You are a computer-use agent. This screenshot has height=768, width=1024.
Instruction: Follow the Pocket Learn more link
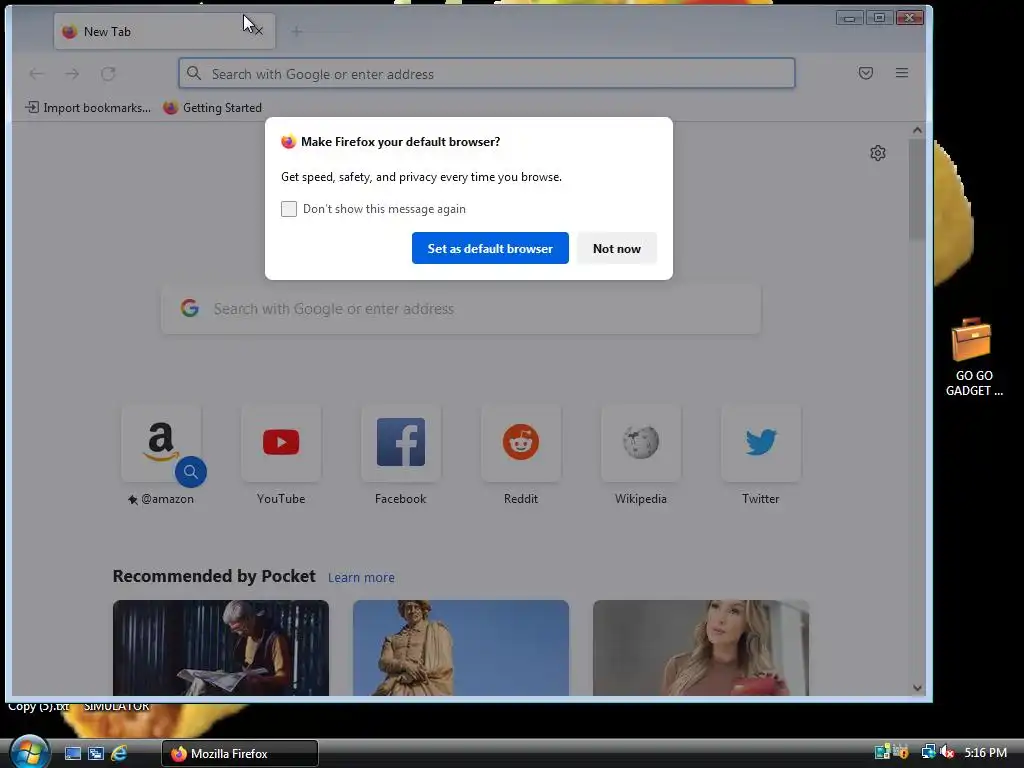click(361, 578)
